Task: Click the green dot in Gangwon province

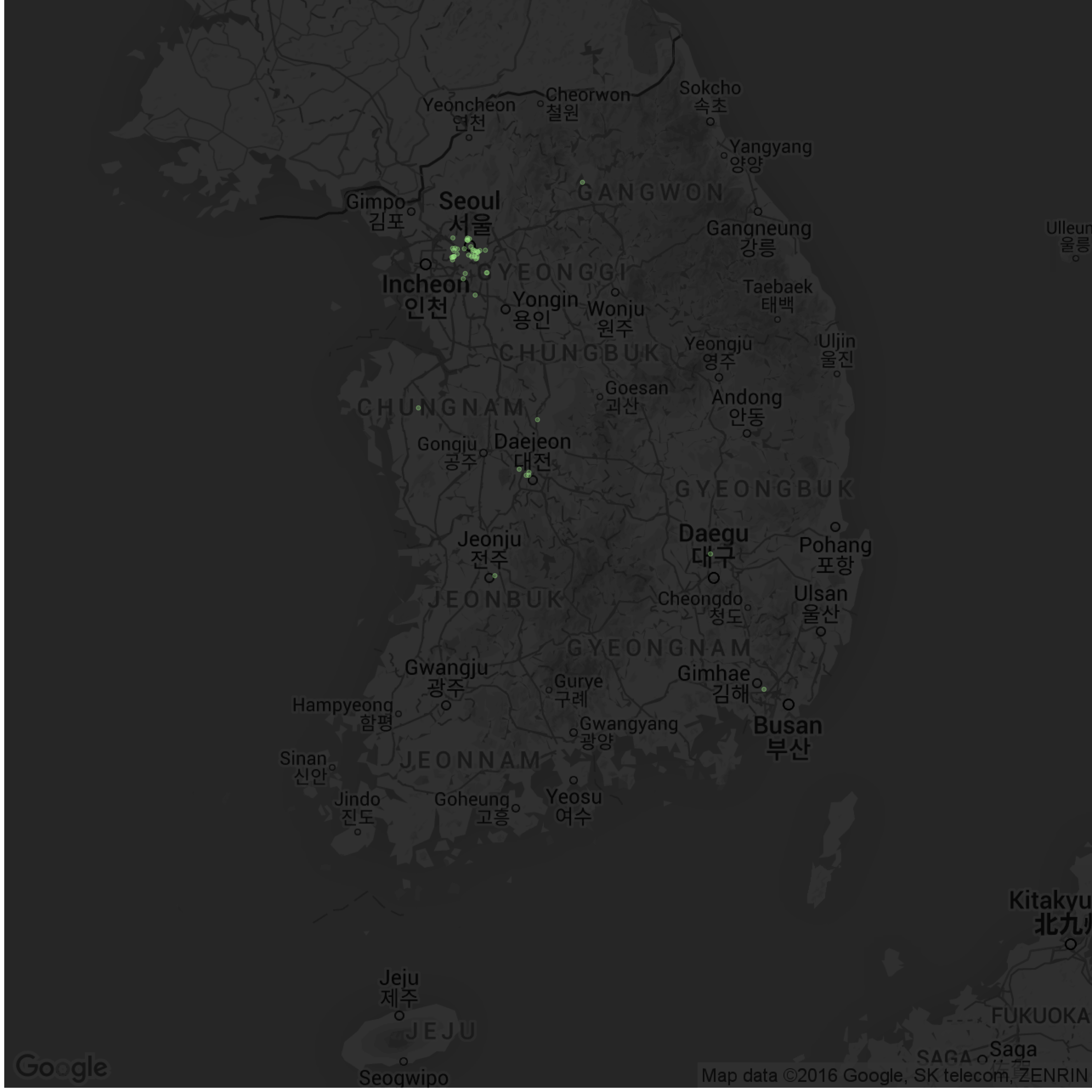Action: pyautogui.click(x=582, y=182)
